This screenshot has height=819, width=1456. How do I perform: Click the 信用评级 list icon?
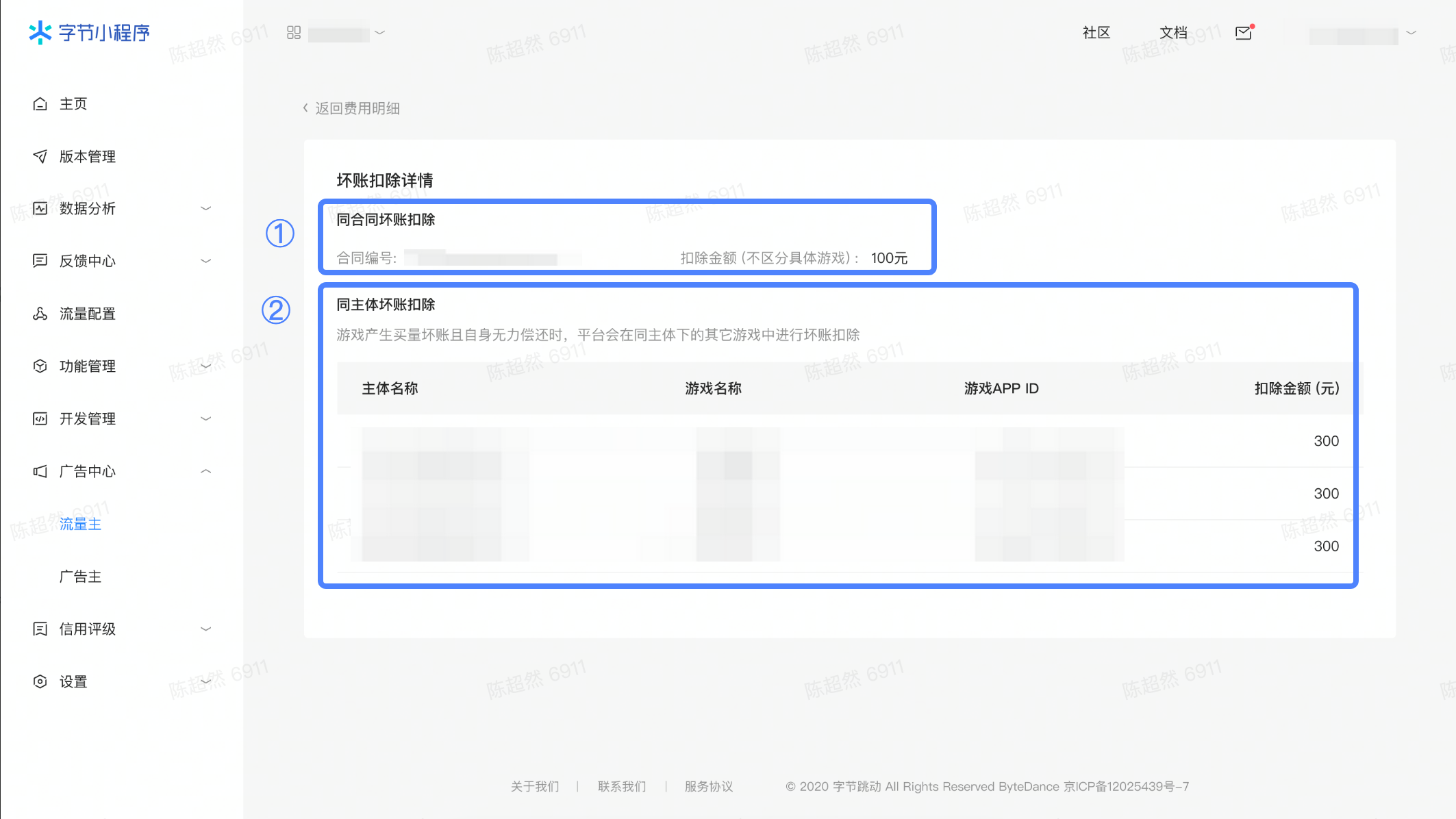tap(40, 629)
